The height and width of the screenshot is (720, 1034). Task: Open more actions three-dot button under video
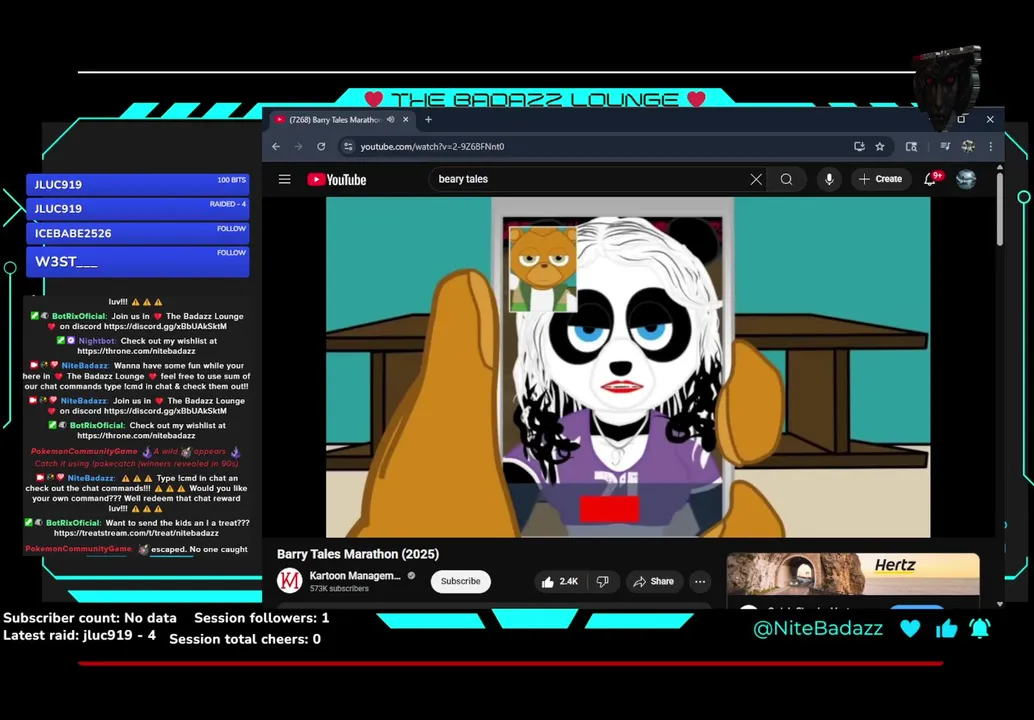[700, 582]
